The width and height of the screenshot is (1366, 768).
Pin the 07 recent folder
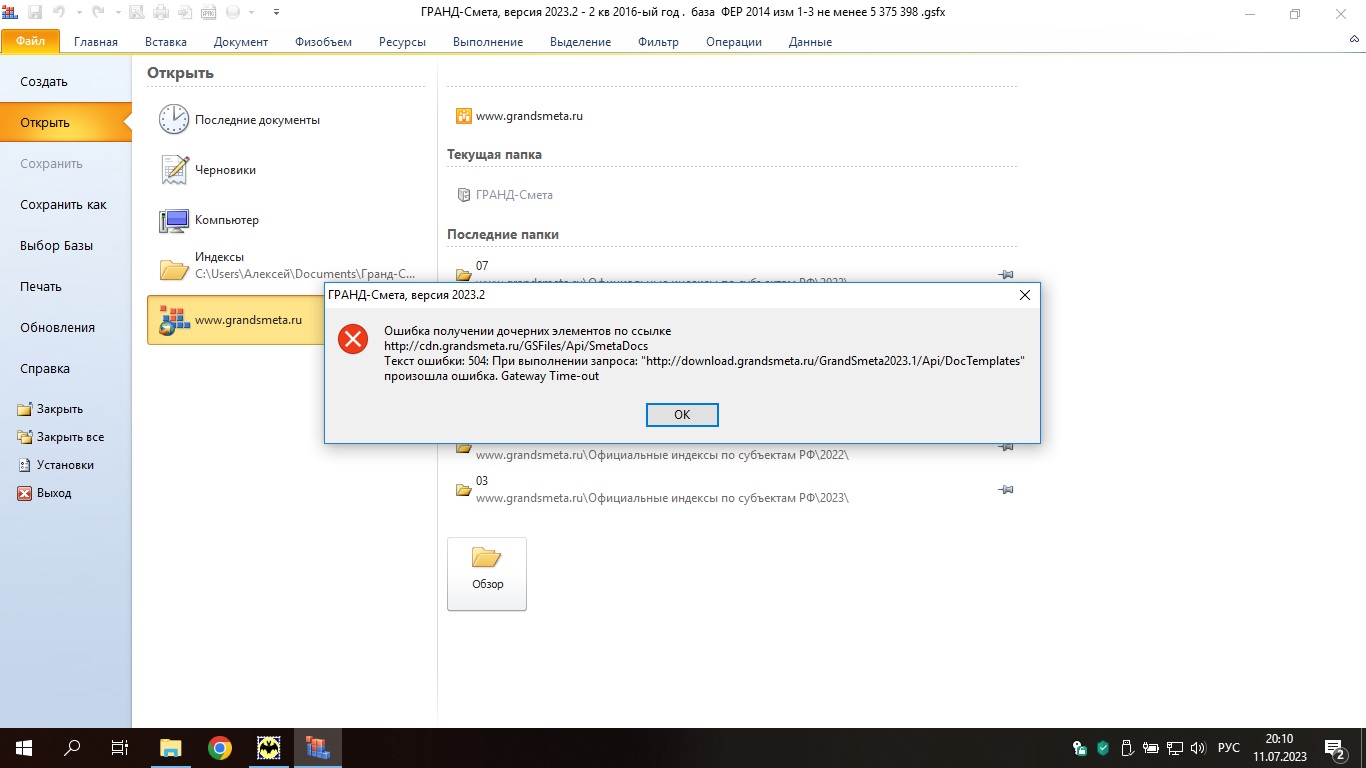click(x=1006, y=274)
